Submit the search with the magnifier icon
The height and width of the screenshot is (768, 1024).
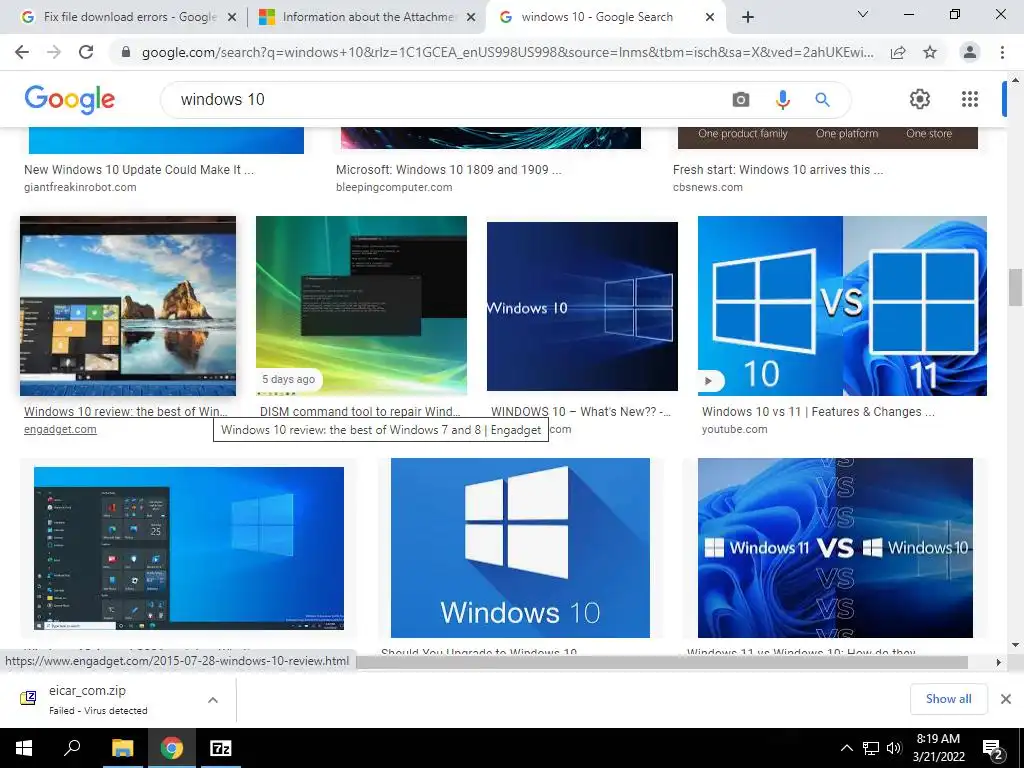click(822, 99)
